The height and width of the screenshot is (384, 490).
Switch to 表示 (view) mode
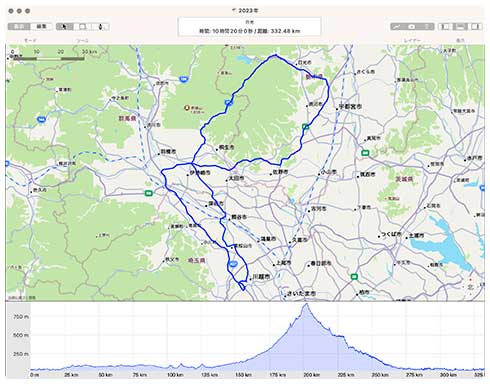pyautogui.click(x=19, y=26)
